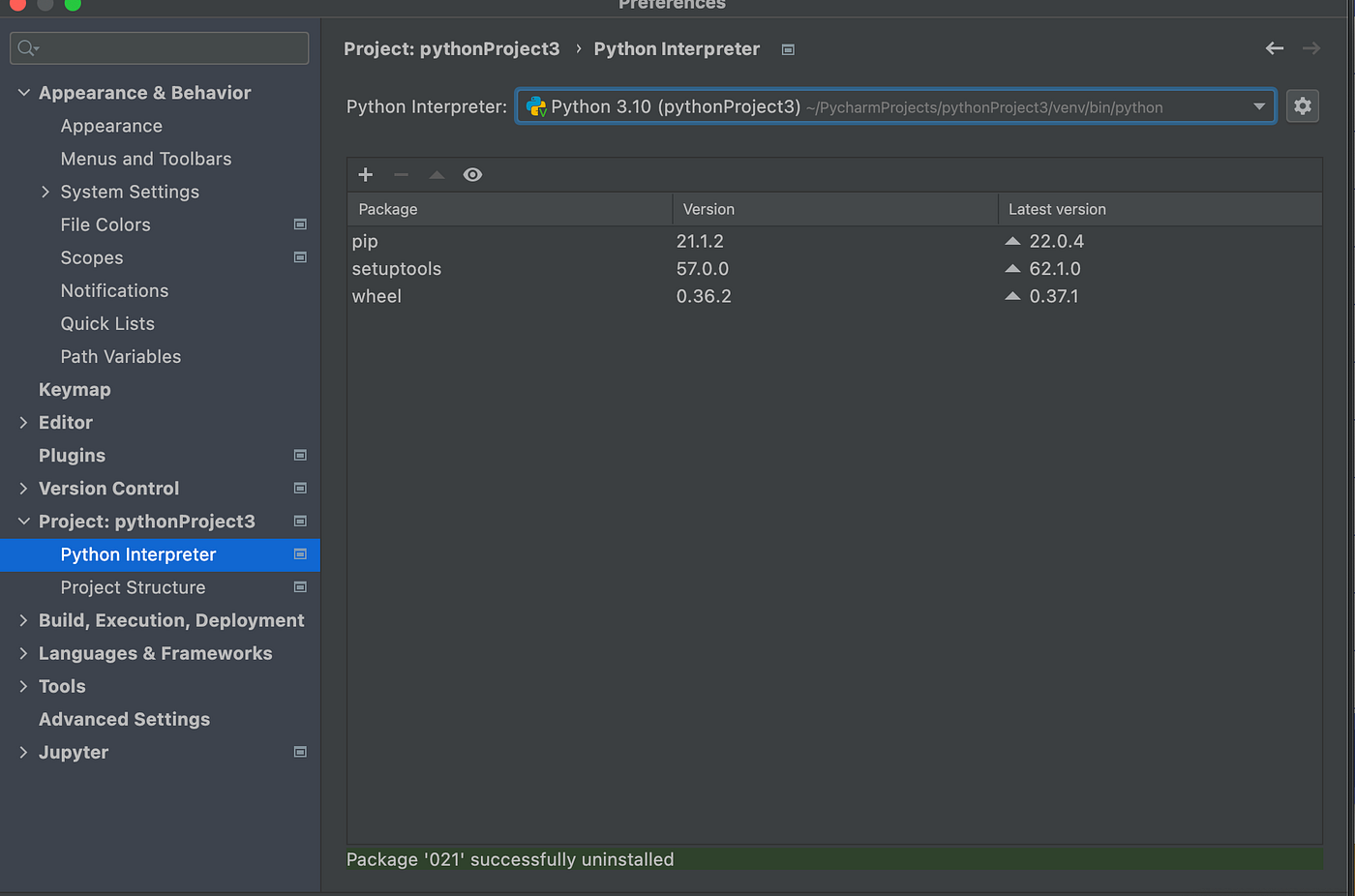
Task: Collapse the Project: pythonProject3 section
Action: pyautogui.click(x=24, y=521)
